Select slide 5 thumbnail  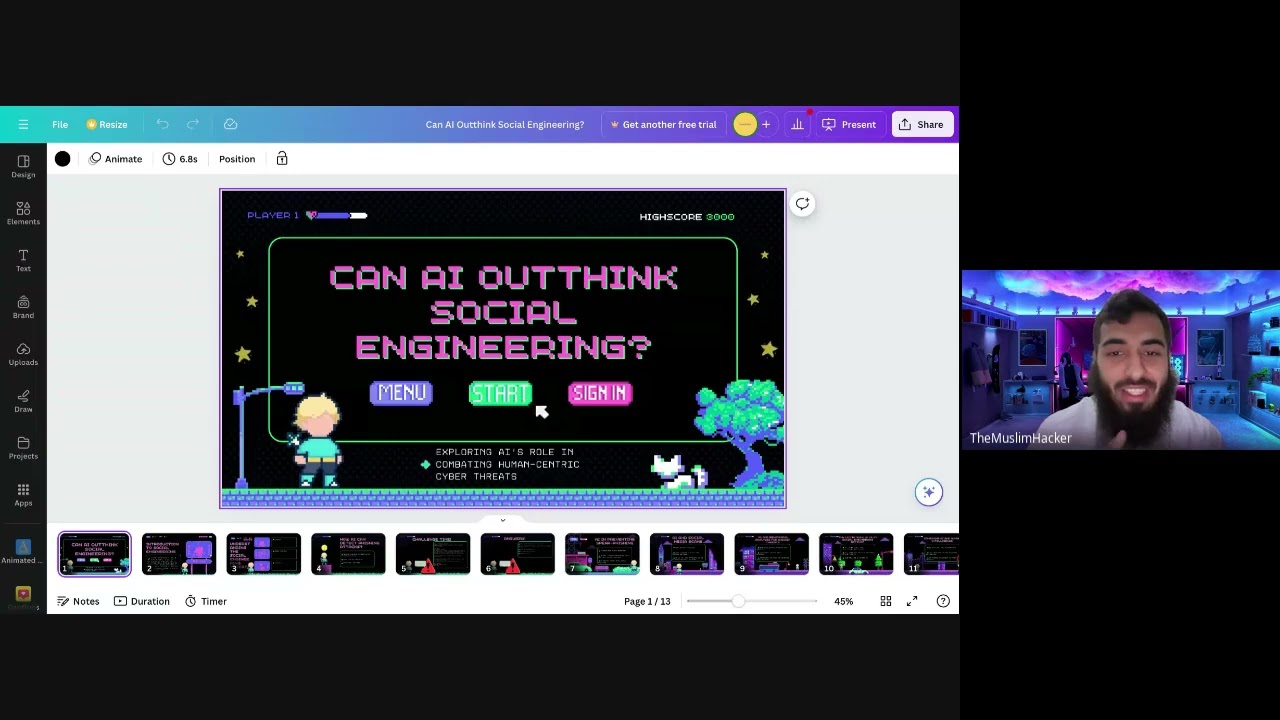433,554
